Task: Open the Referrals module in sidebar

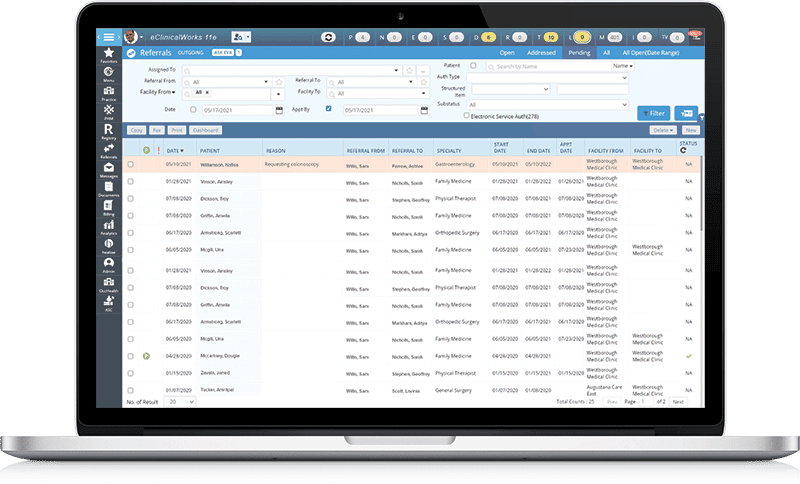Action: point(109,150)
